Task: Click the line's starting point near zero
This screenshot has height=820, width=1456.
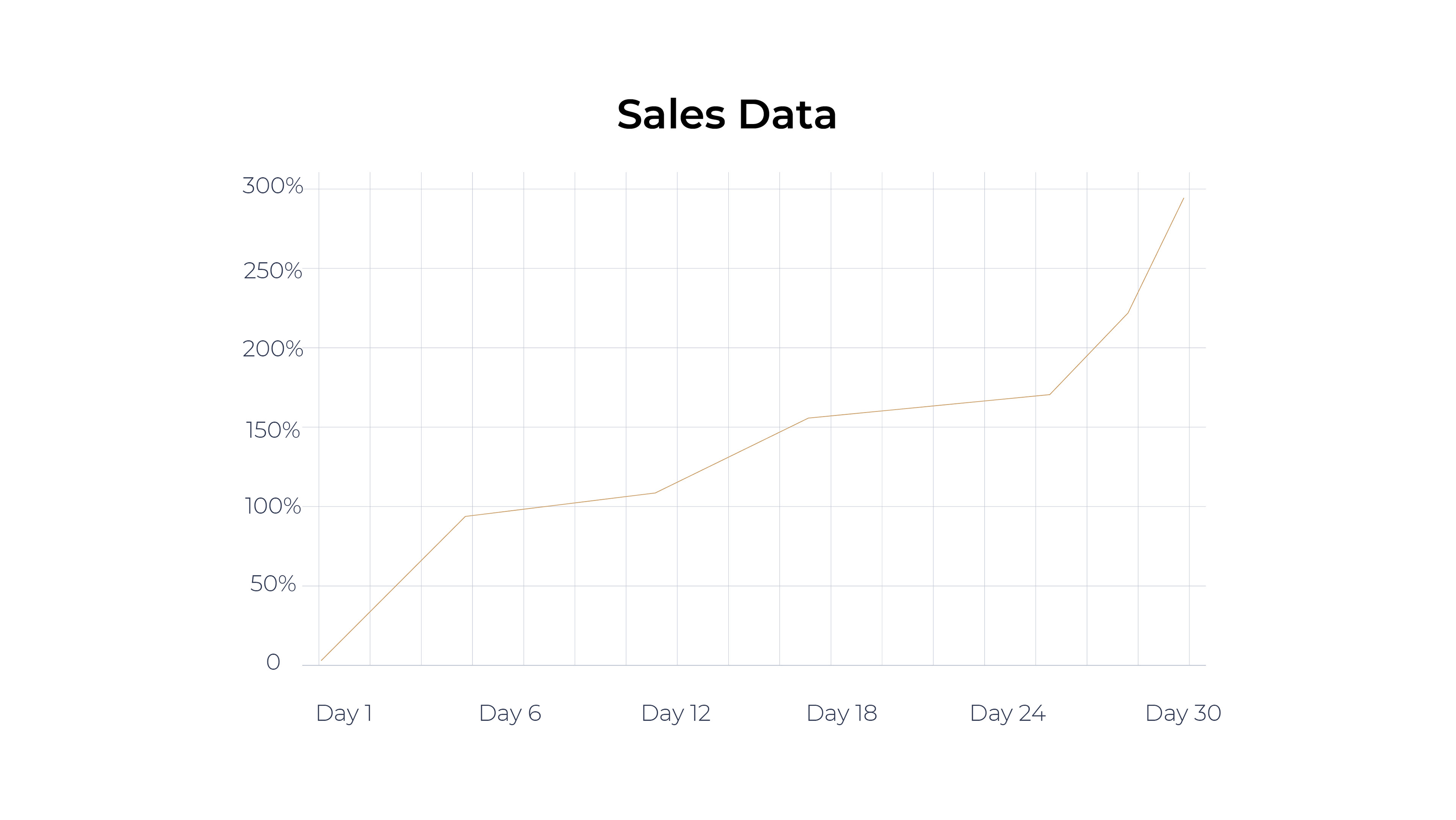Action: pyautogui.click(x=322, y=660)
